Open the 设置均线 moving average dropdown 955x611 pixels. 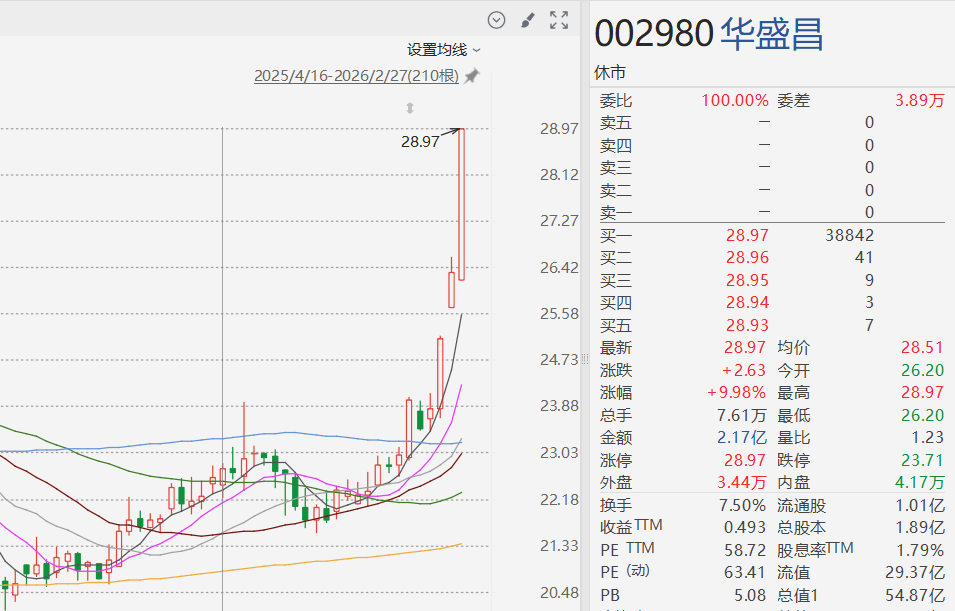[x=437, y=49]
